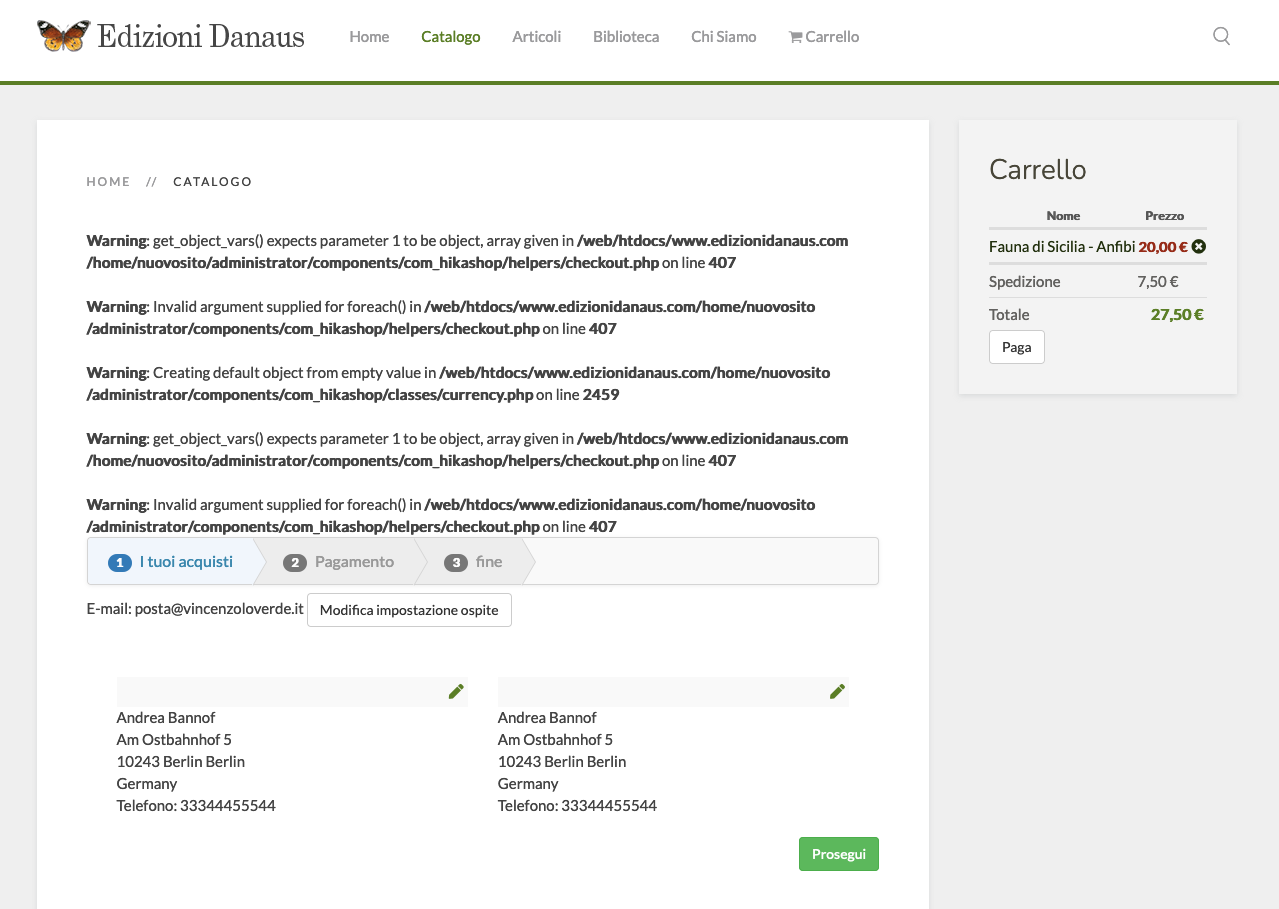This screenshot has height=909, width=1279.
Task: Select the 'fine' checkout step
Action: 473,562
